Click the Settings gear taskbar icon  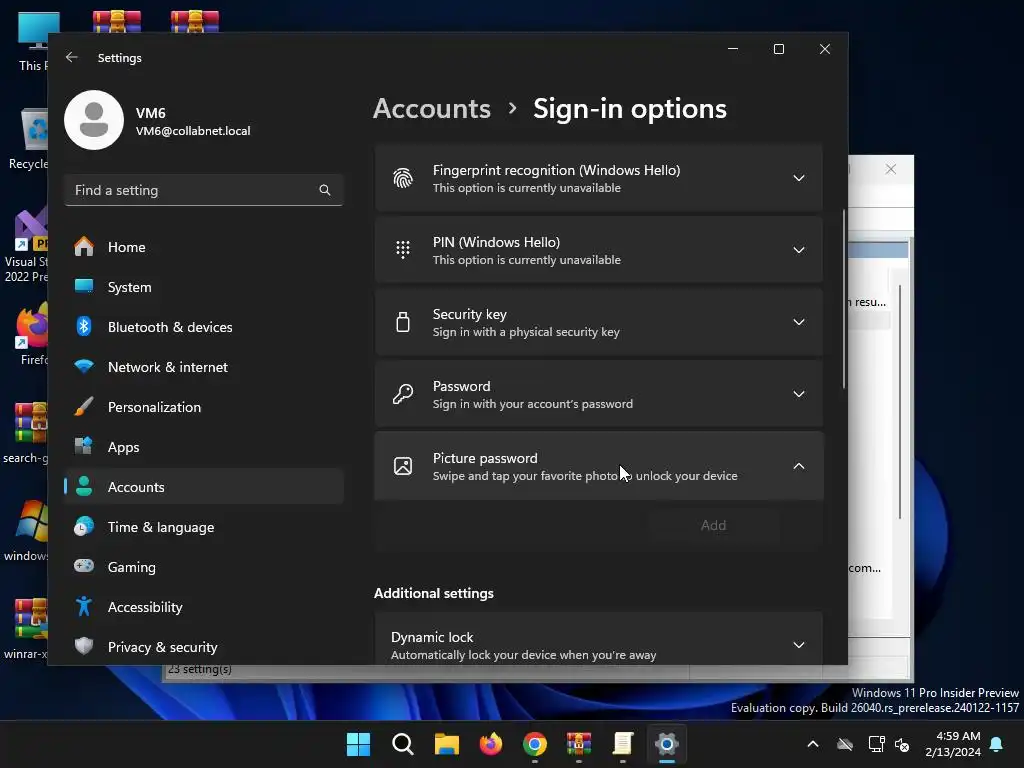tap(667, 744)
